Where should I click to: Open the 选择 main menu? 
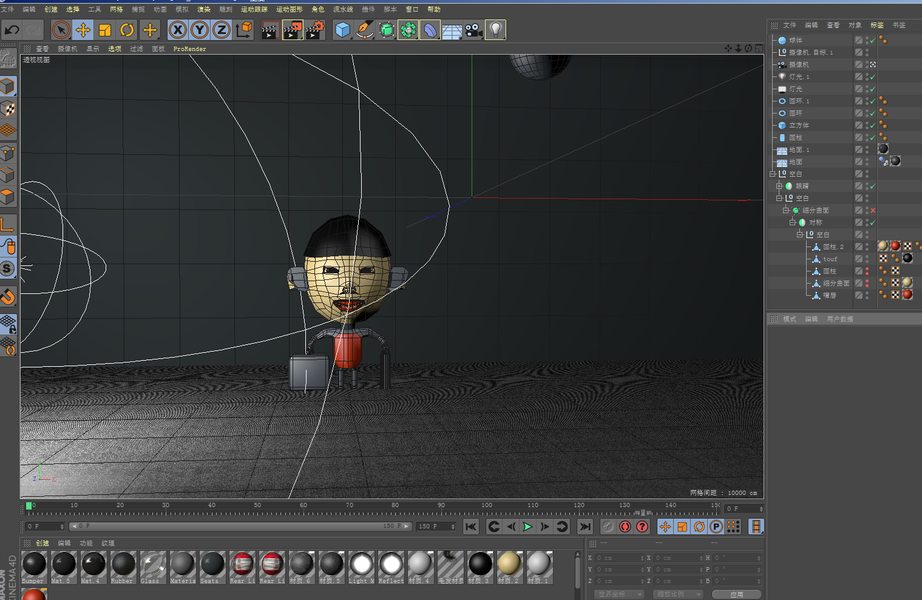click(x=72, y=9)
